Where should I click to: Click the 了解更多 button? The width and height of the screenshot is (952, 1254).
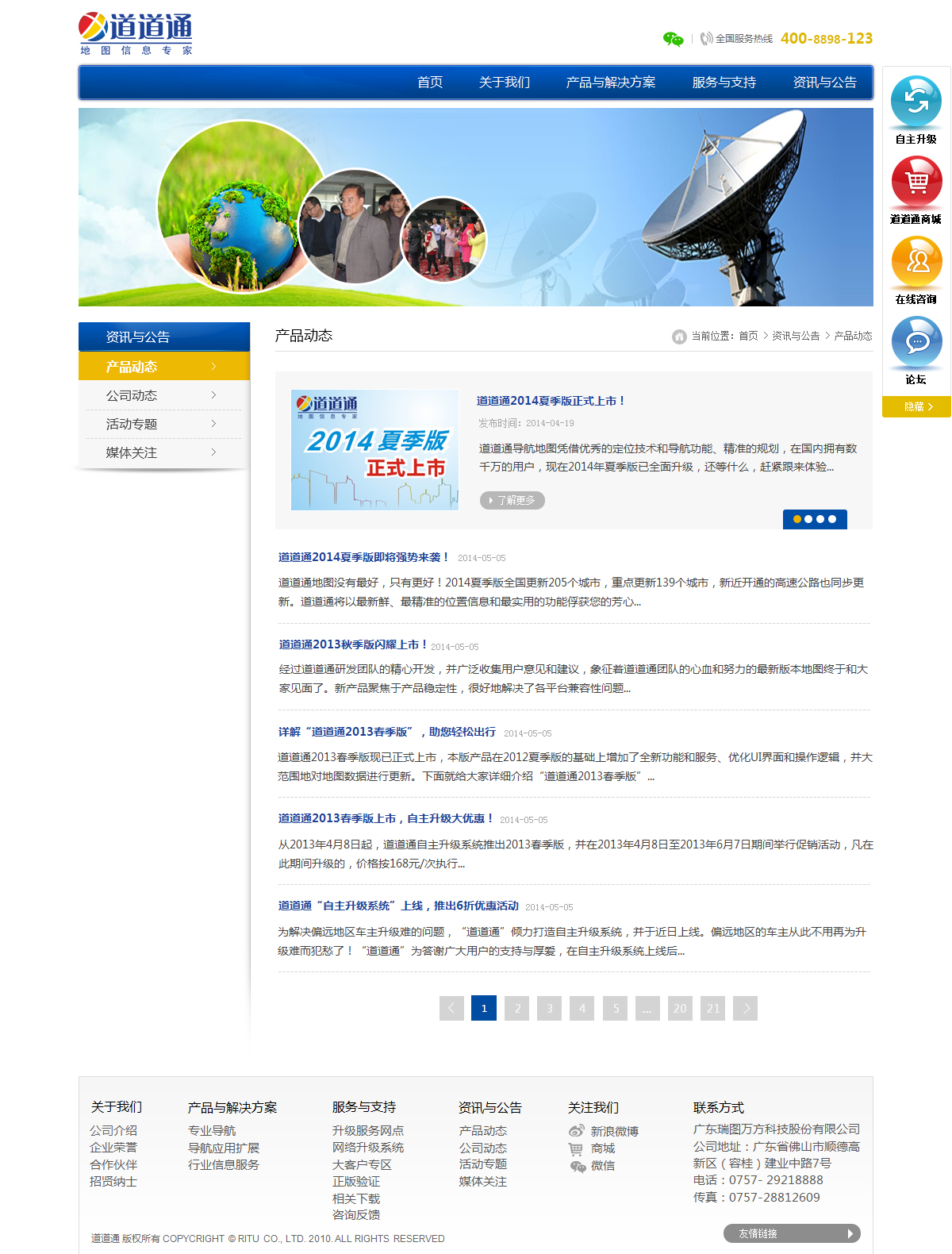coord(512,500)
